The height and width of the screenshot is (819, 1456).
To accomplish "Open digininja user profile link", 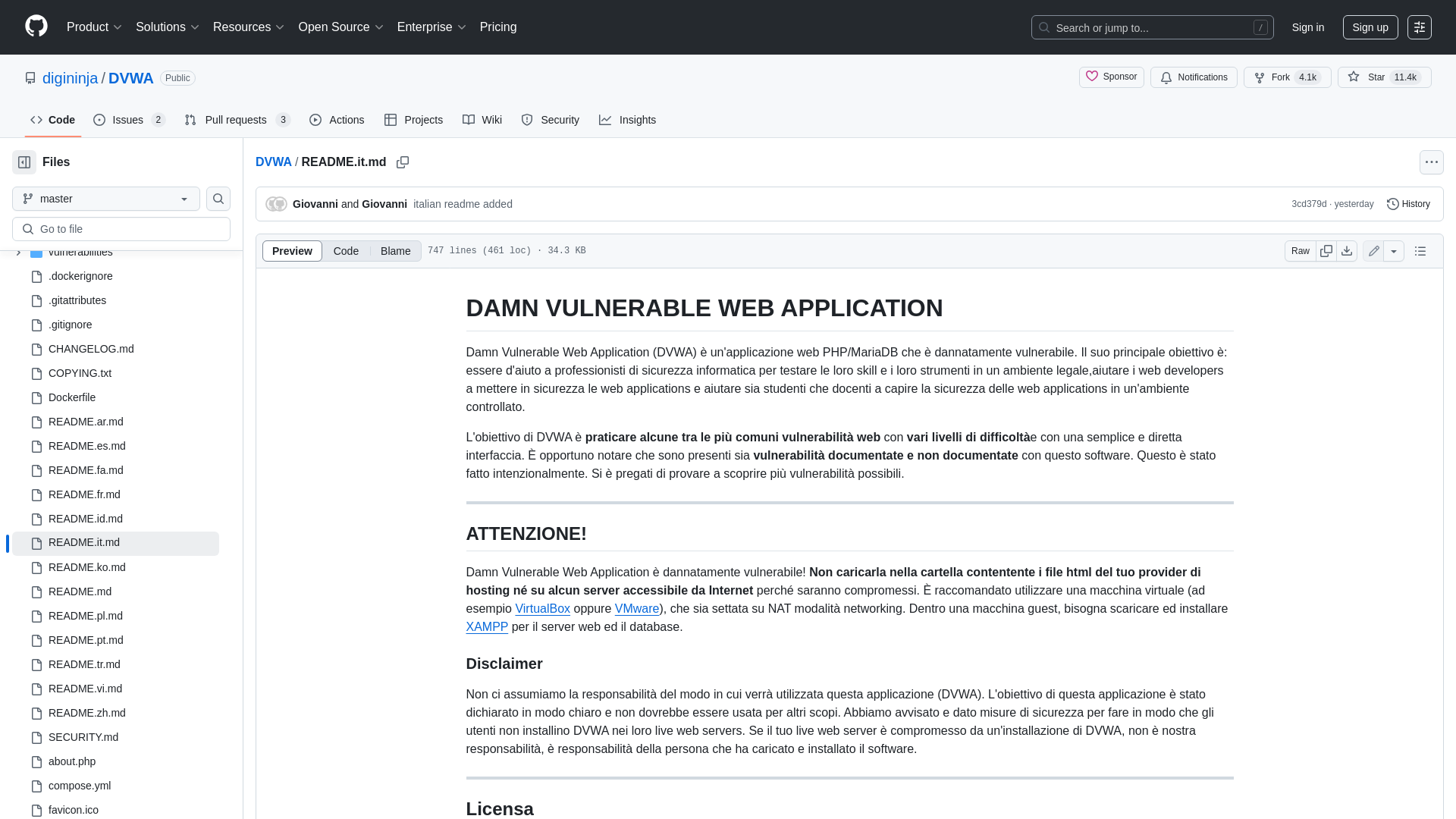I will [x=70, y=78].
